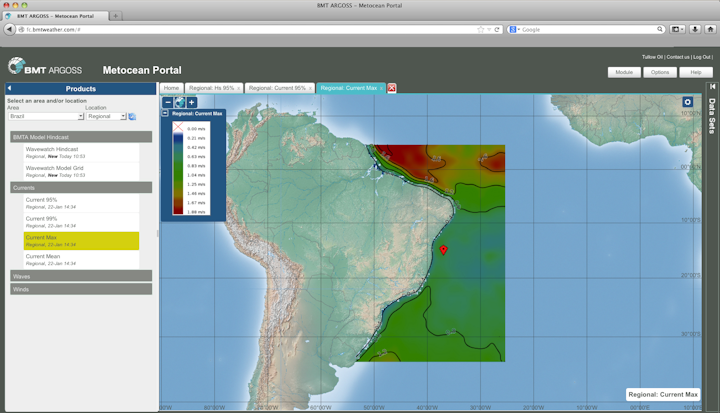
Task: Open bookmarks menu toolbar icon
Action: pyautogui.click(x=677, y=29)
